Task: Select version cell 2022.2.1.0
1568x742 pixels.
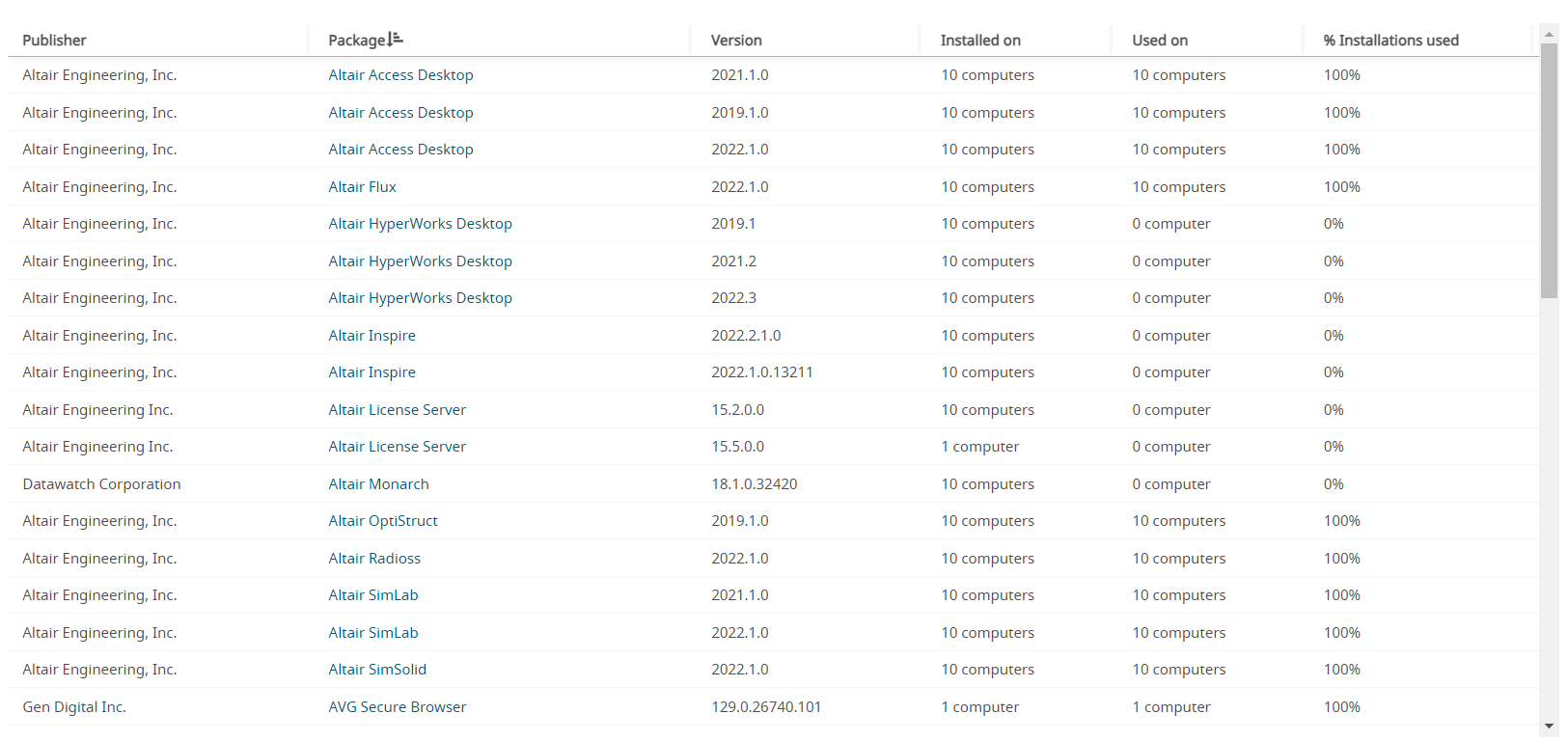Action: pos(746,336)
